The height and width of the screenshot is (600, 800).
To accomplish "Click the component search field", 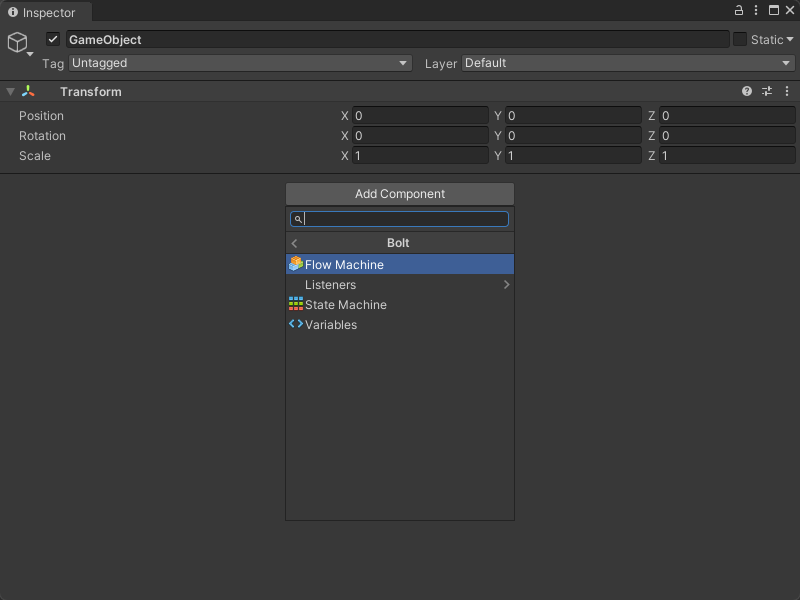I will [x=405, y=219].
